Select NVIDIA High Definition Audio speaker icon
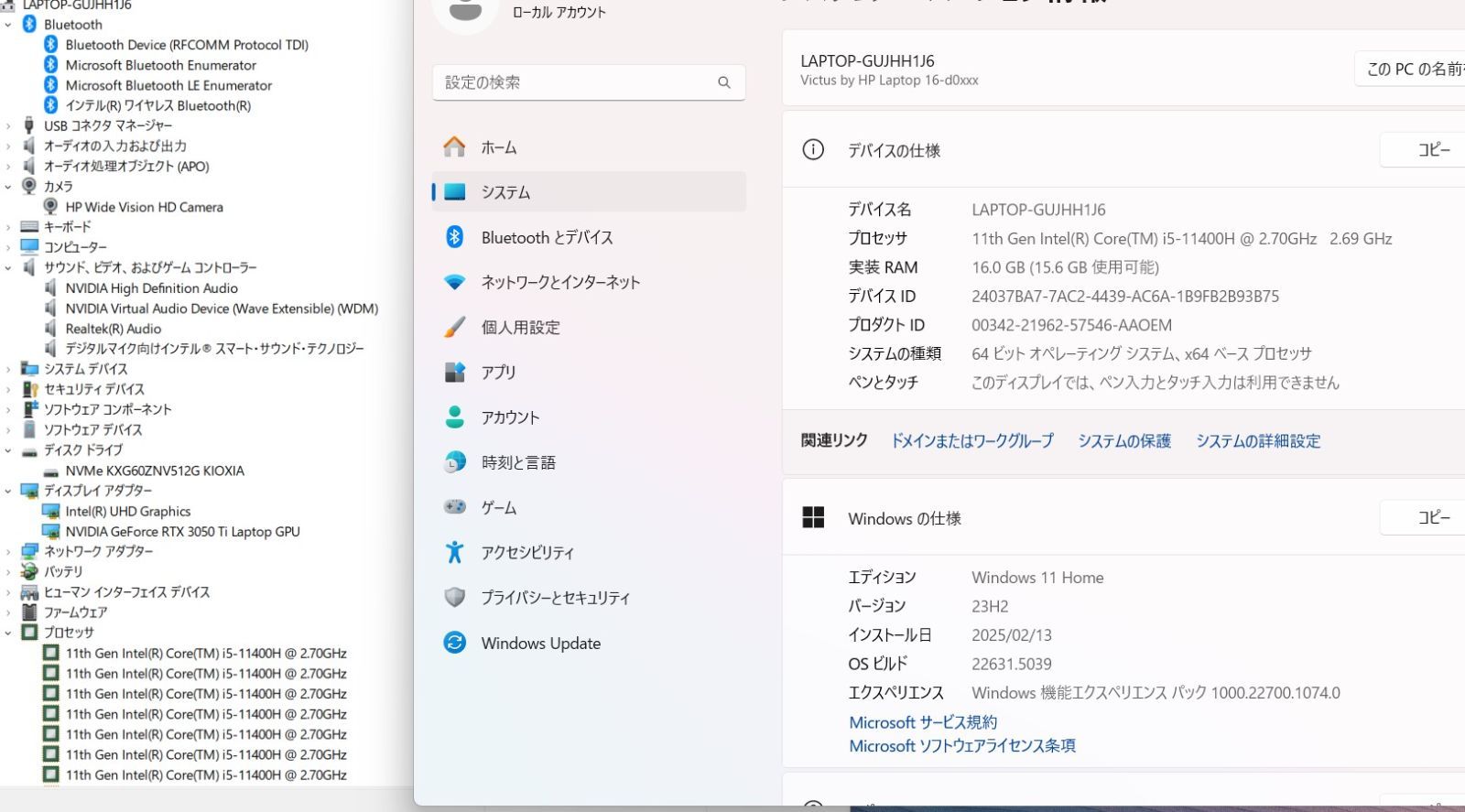1465x812 pixels. tap(50, 287)
